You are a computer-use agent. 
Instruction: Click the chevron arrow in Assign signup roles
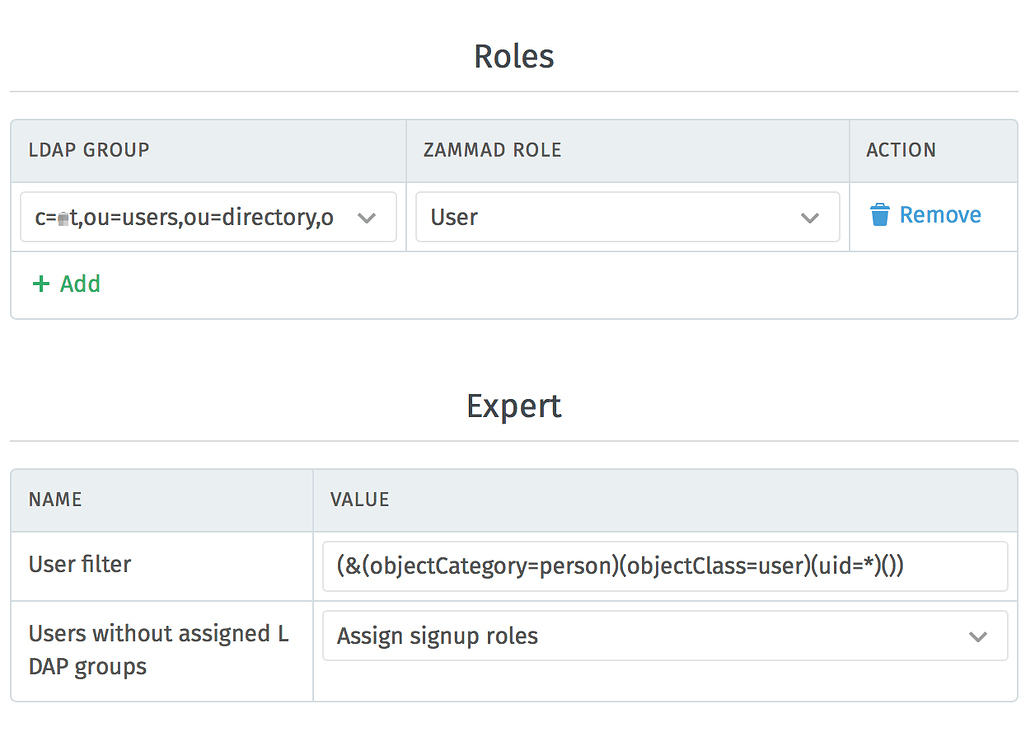[978, 636]
